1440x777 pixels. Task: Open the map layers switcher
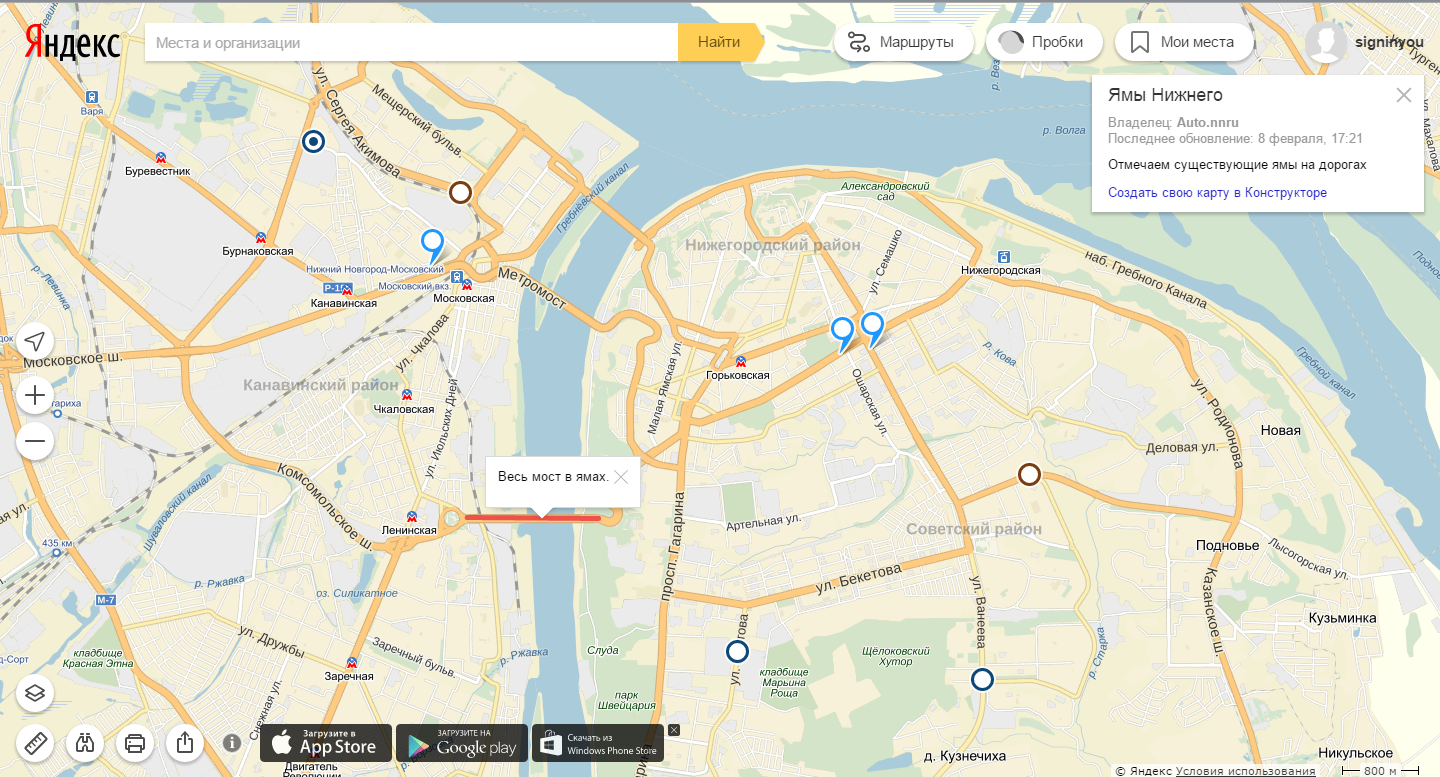(35, 693)
